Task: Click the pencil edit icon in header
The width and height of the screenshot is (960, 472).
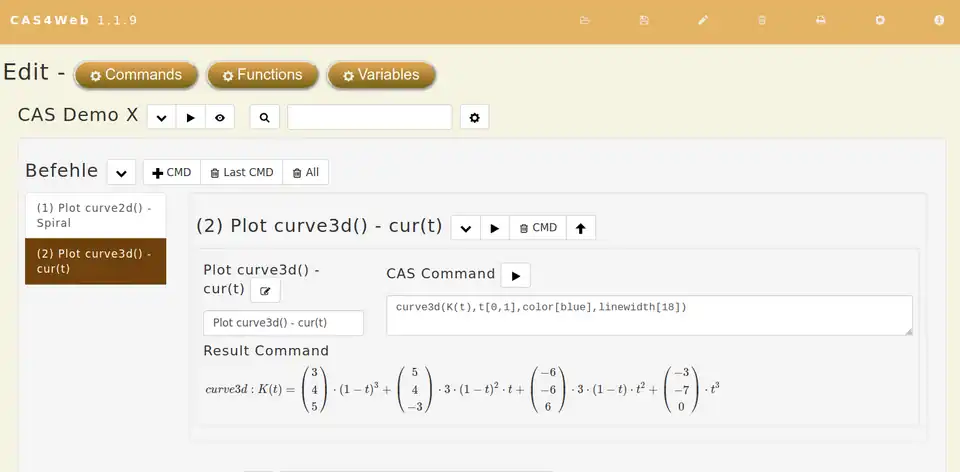Action: tap(703, 20)
